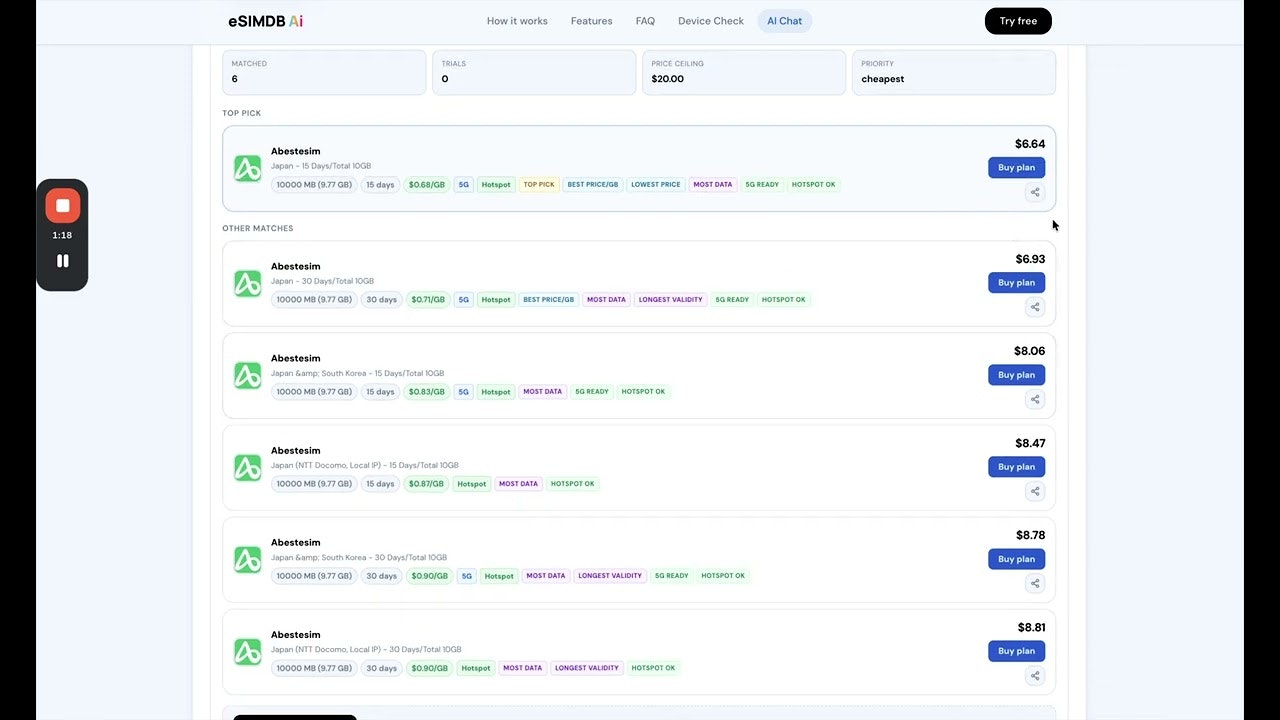This screenshot has height=720, width=1280.
Task: Share the $6.64 Top Pick plan
Action: click(1035, 192)
